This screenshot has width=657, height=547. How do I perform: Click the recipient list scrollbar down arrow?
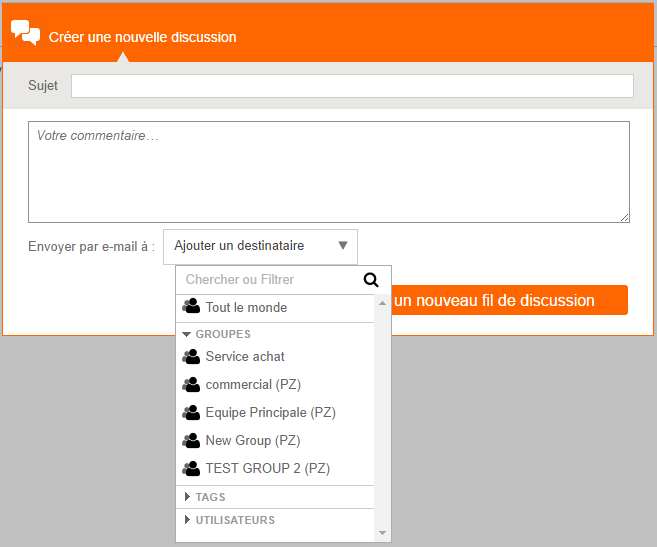tap(382, 533)
